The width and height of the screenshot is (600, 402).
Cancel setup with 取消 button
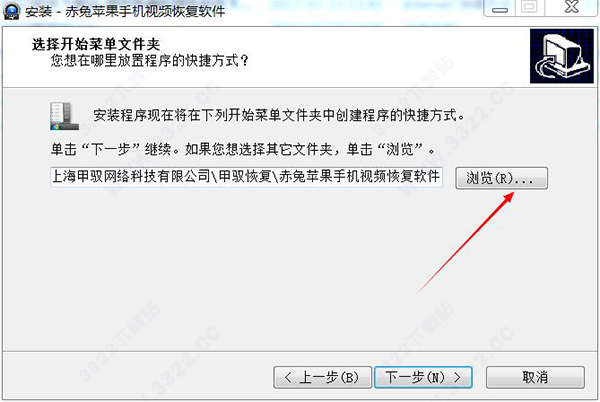[535, 378]
